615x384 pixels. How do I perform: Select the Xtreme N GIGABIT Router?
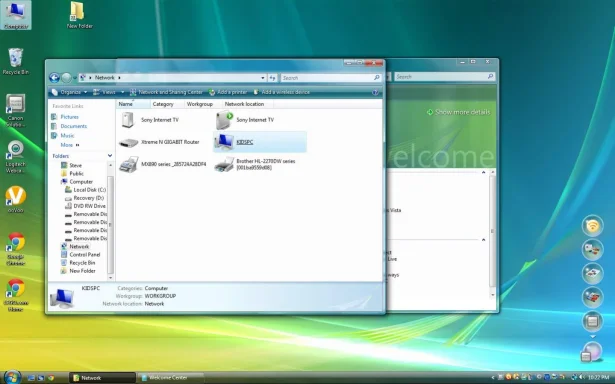coord(159,142)
